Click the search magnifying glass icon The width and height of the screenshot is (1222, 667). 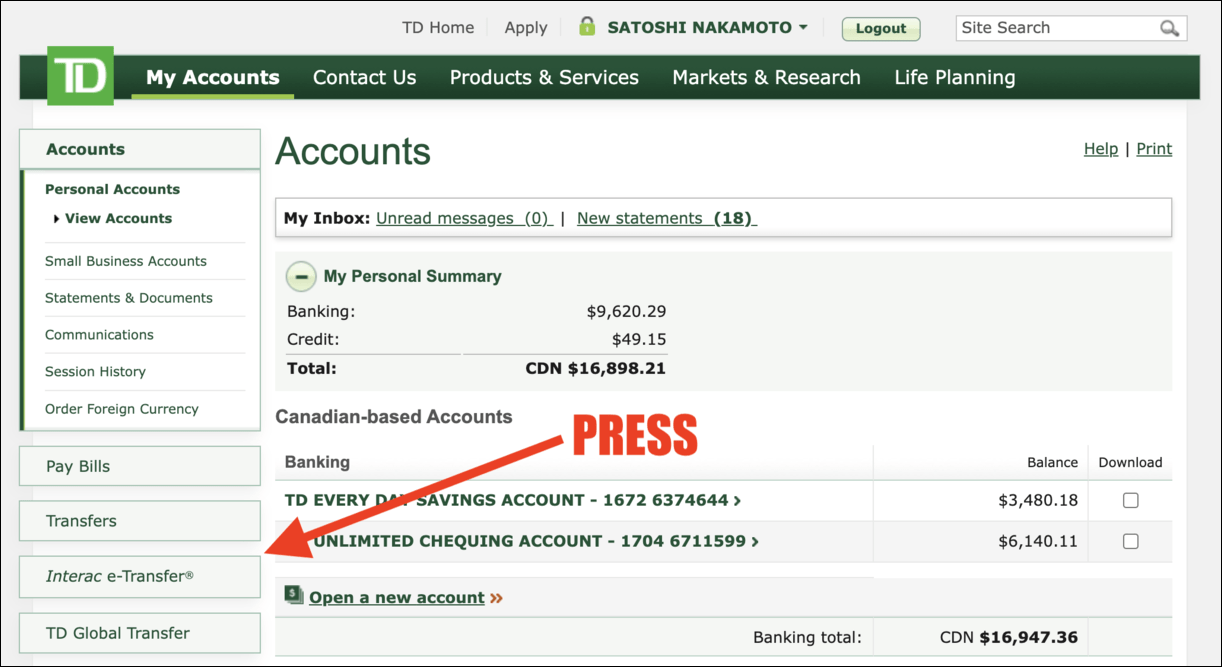click(x=1169, y=27)
